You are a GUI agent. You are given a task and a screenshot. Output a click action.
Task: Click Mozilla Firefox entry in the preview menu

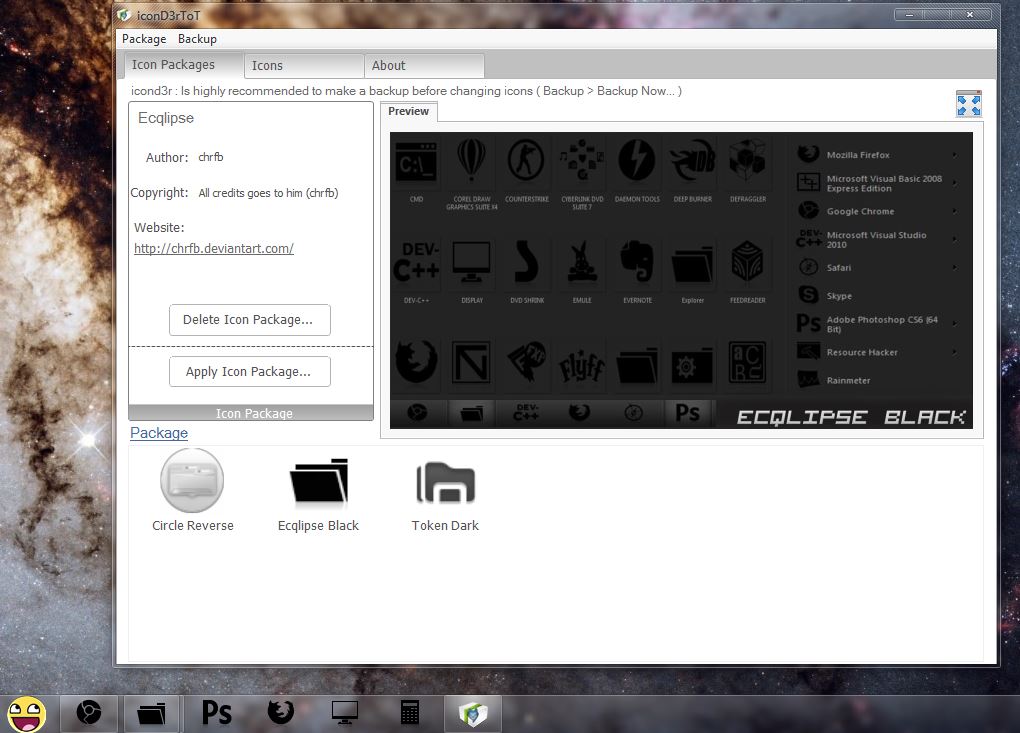click(x=876, y=155)
